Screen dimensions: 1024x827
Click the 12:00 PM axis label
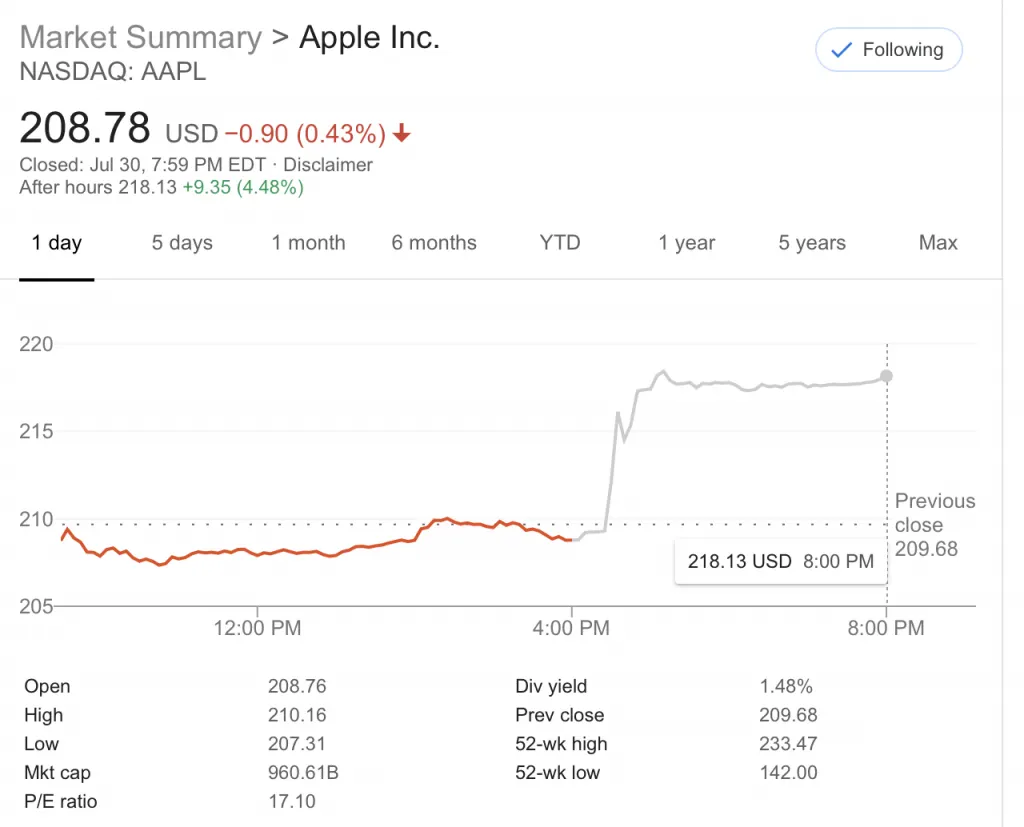point(258,628)
